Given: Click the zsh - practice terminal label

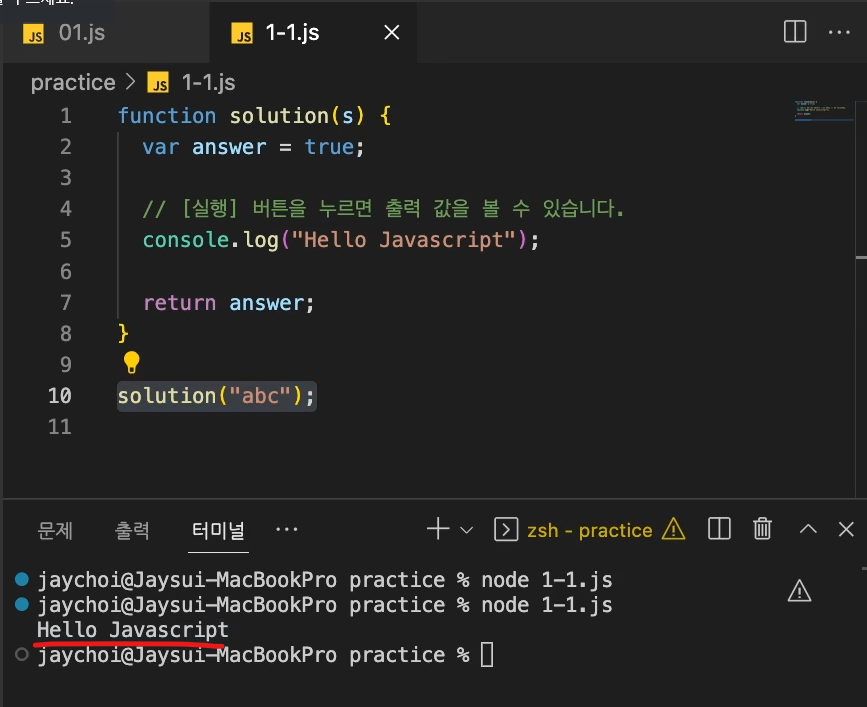Looking at the screenshot, I should pyautogui.click(x=589, y=530).
